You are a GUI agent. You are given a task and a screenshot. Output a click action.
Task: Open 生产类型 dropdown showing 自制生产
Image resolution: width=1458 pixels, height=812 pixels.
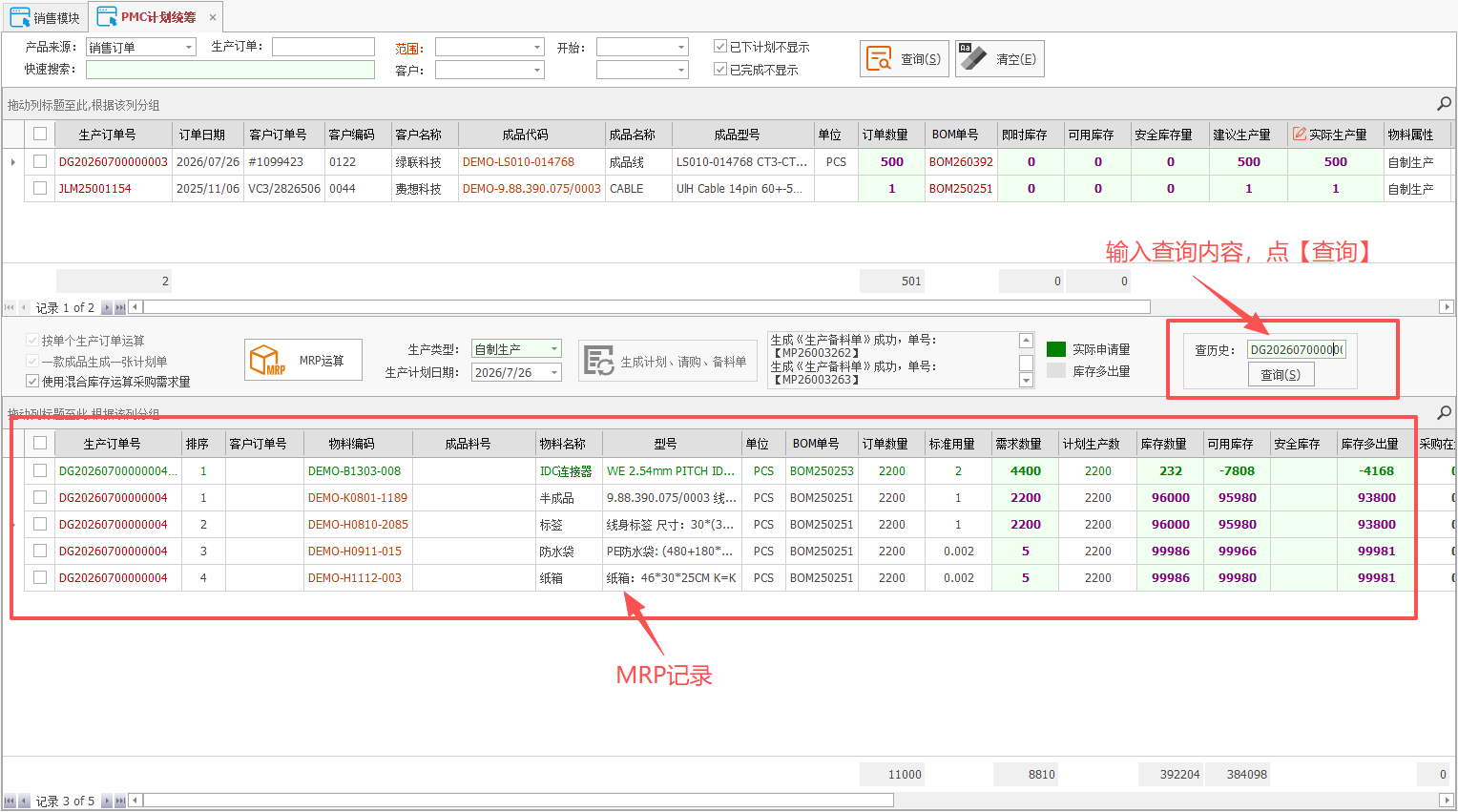[554, 349]
